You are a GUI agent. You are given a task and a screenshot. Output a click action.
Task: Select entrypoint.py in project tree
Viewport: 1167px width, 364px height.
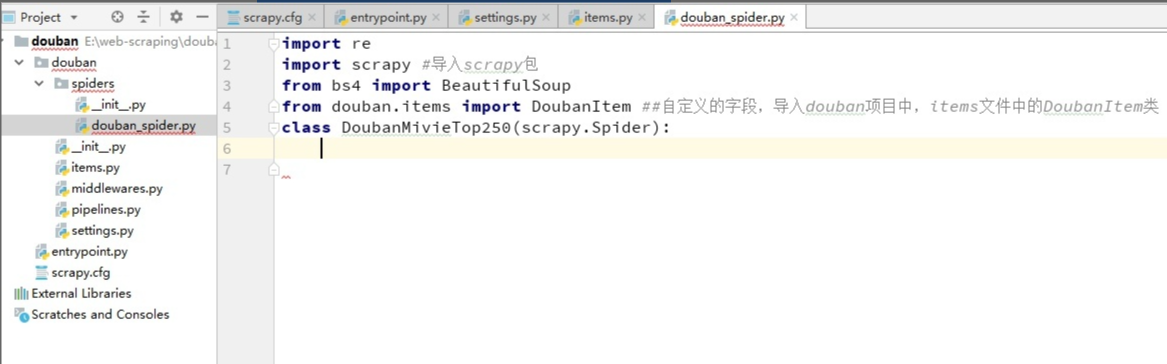89,252
